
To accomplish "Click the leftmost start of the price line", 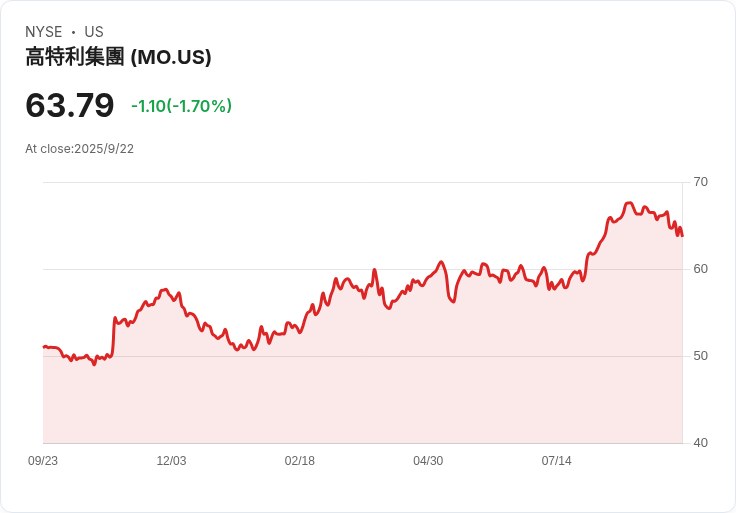I will coord(44,347).
